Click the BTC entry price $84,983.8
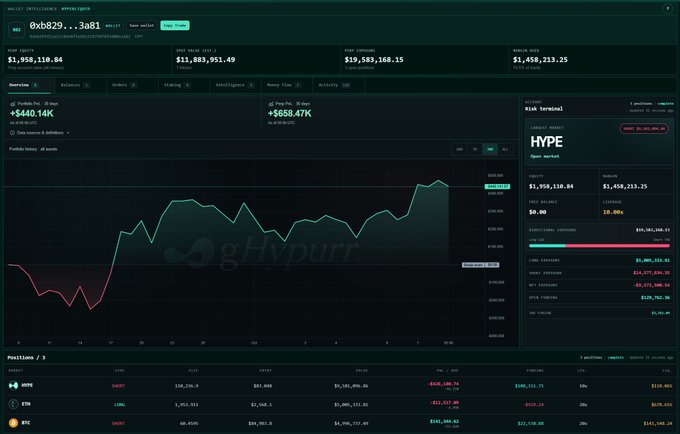Image resolution: width=680 pixels, height=434 pixels. [x=260, y=423]
